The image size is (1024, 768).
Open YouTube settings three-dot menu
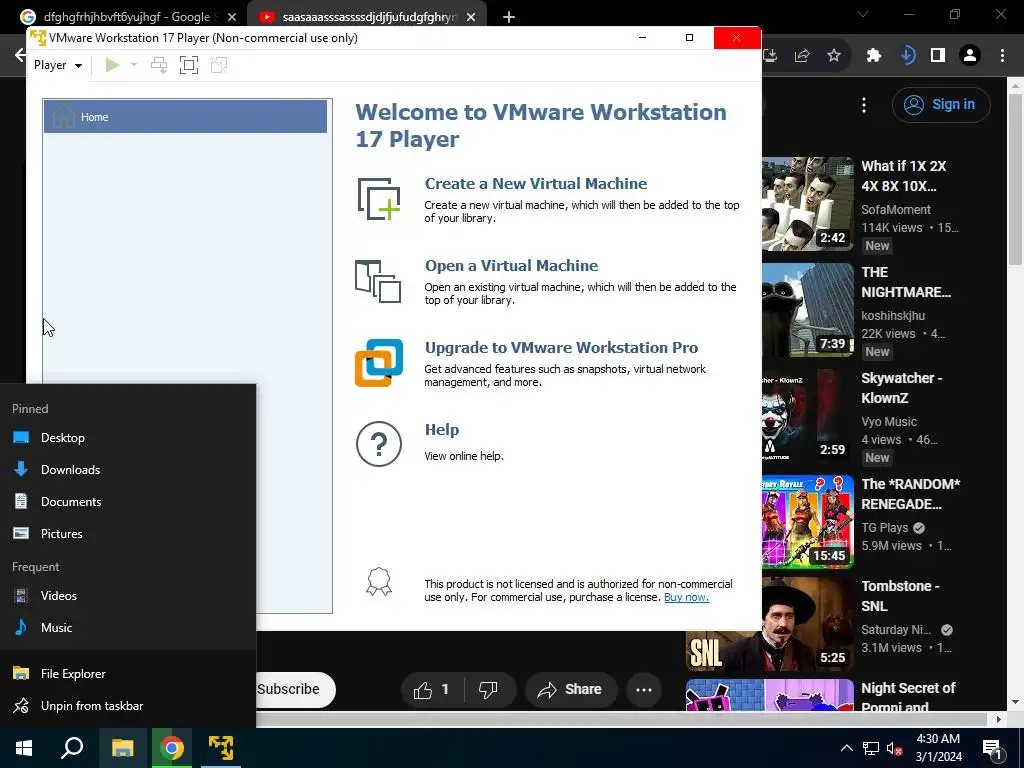coord(864,104)
